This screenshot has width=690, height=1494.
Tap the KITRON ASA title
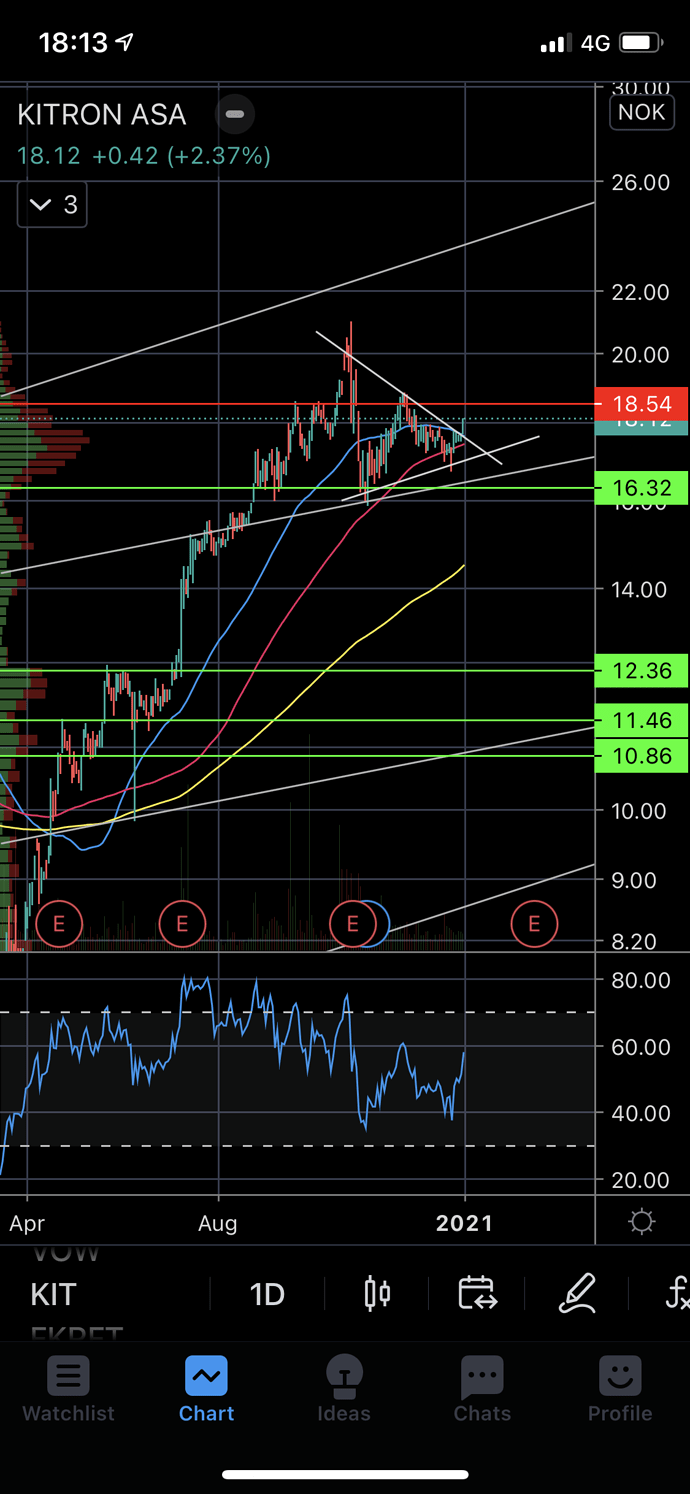pyautogui.click(x=102, y=115)
